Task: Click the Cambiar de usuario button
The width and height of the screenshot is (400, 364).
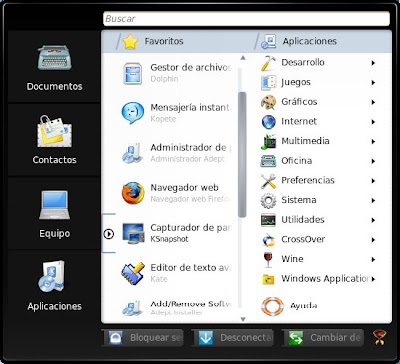Action: 323,338
